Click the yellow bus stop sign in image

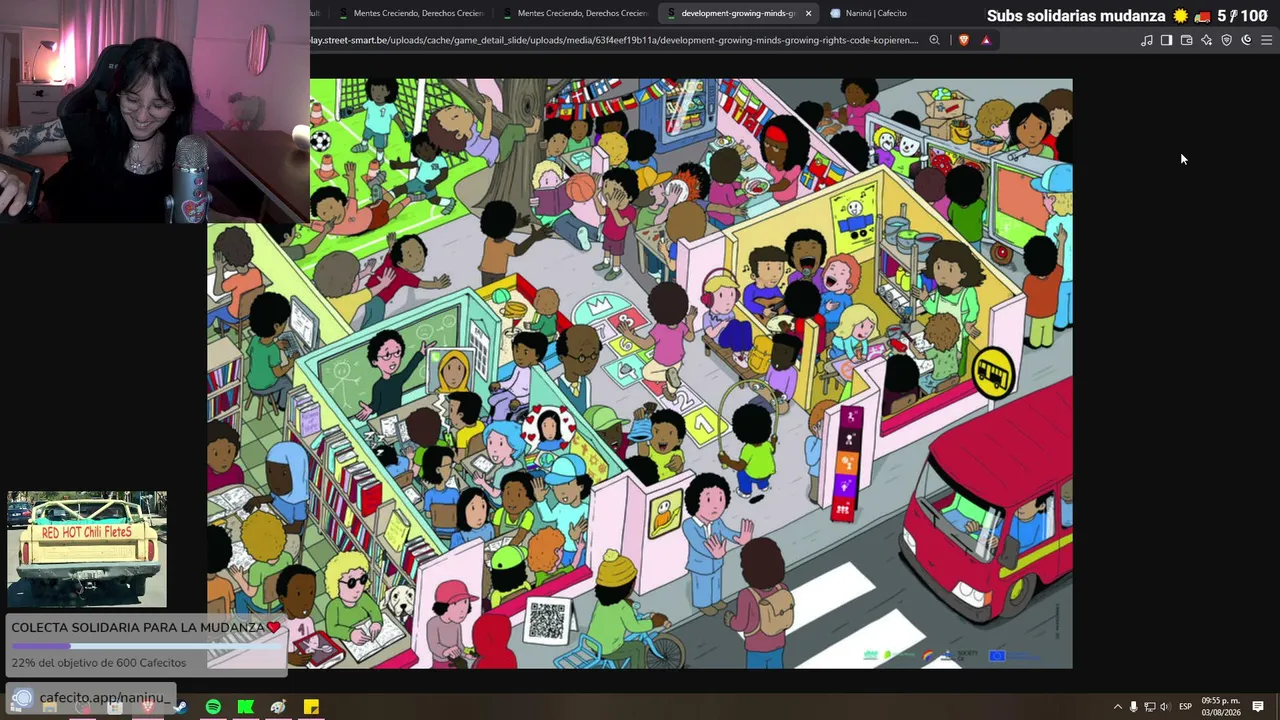click(x=993, y=374)
